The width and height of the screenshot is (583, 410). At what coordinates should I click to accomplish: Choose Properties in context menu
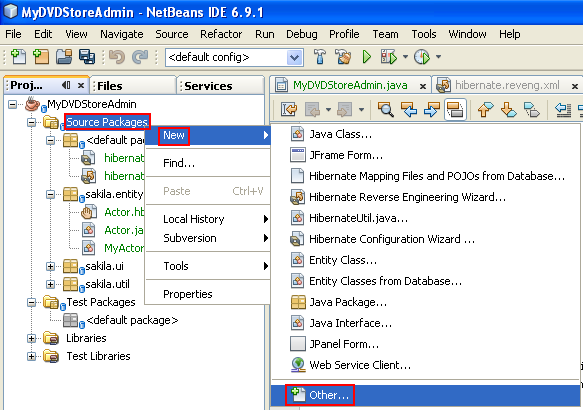[x=207, y=294]
